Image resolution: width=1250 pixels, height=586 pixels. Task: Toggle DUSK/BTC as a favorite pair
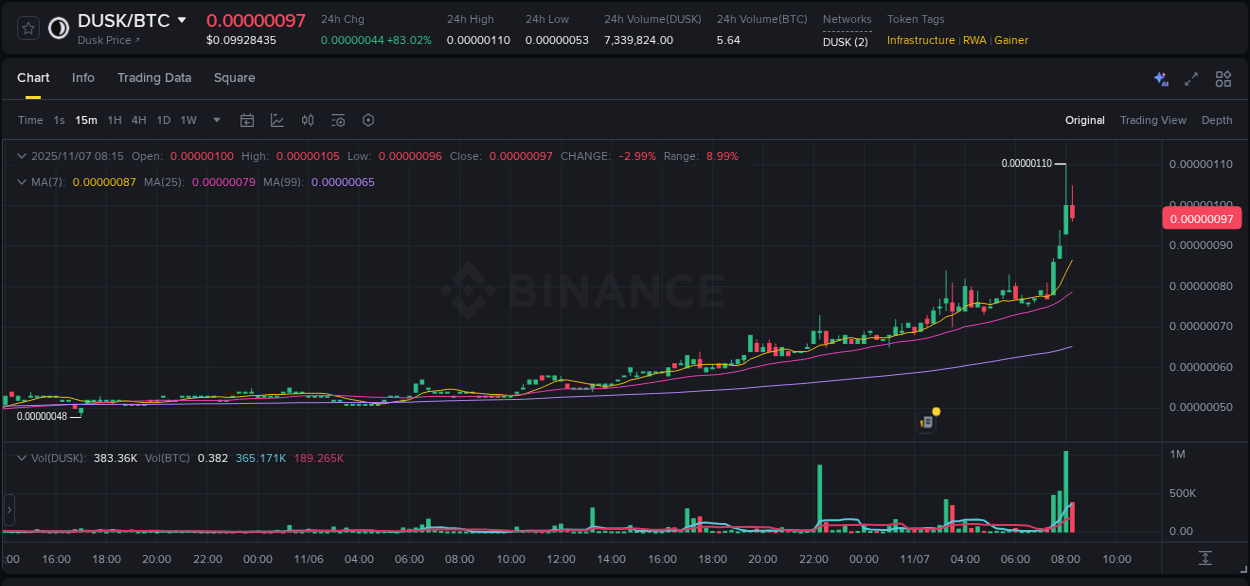[x=26, y=28]
